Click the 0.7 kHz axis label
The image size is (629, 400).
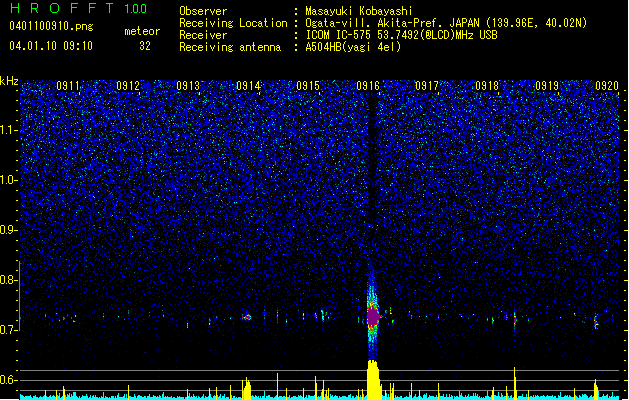pyautogui.click(x=9, y=330)
